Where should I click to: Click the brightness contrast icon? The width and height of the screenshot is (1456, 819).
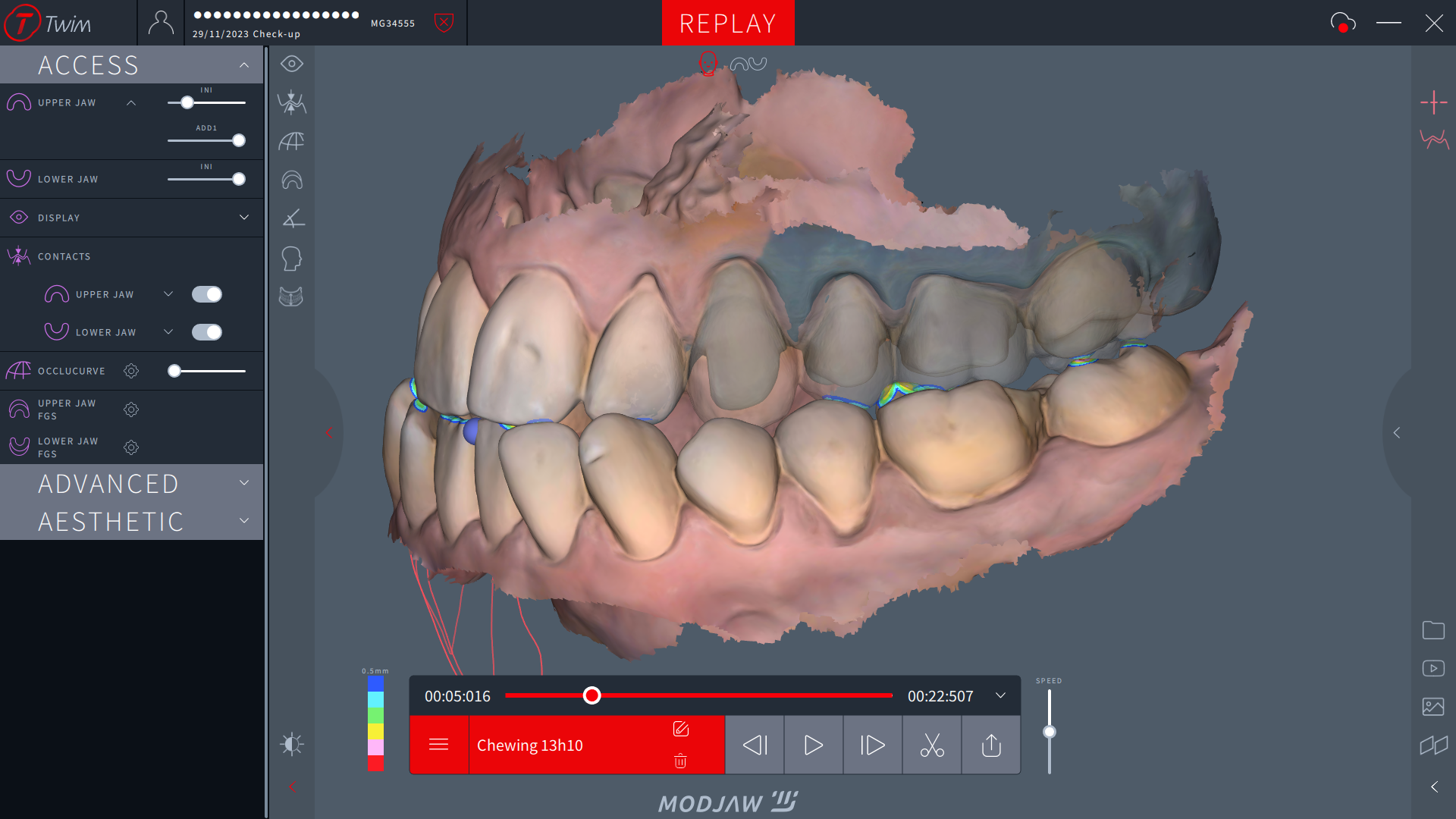[x=291, y=744]
